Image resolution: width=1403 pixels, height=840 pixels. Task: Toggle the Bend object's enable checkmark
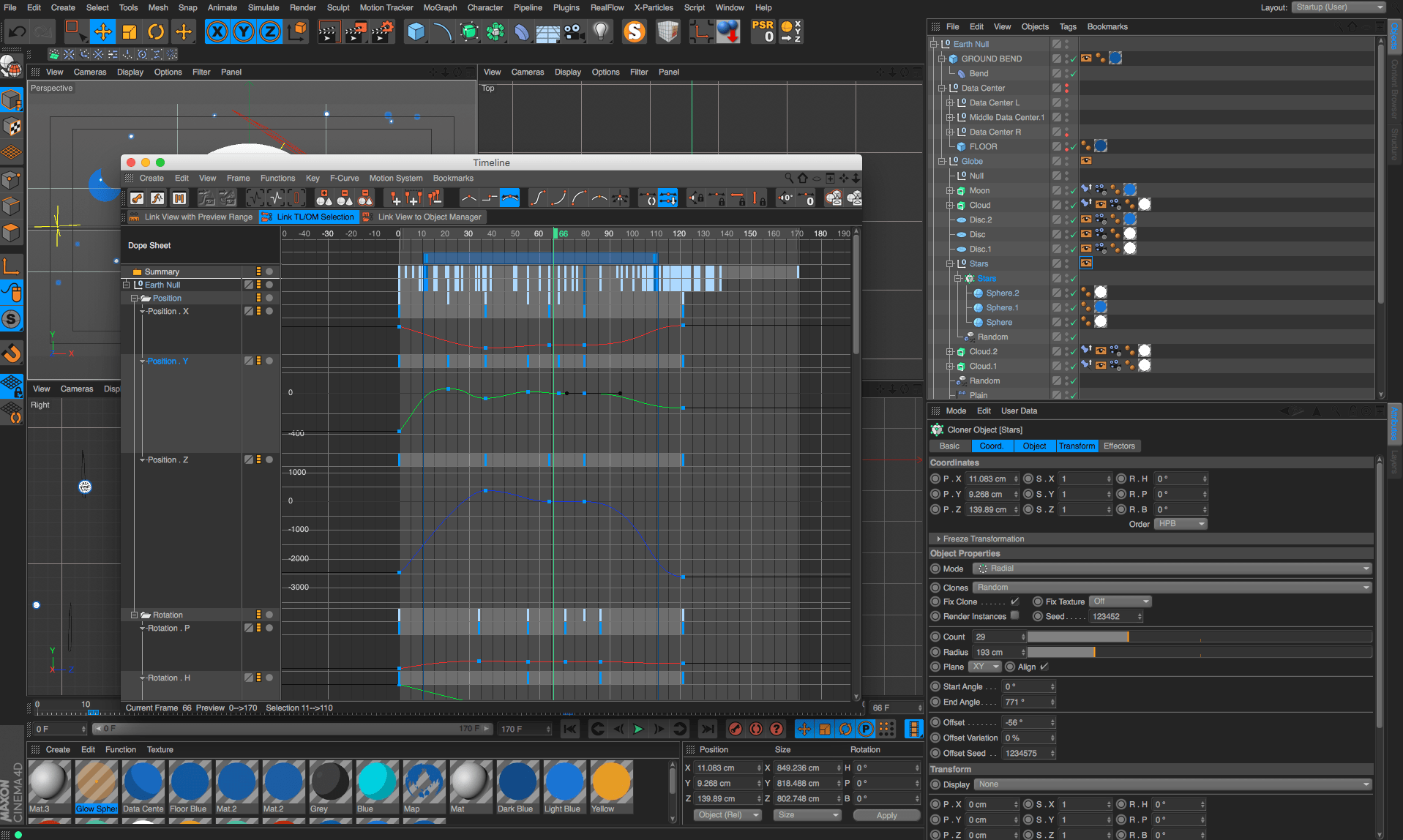[x=1073, y=73]
